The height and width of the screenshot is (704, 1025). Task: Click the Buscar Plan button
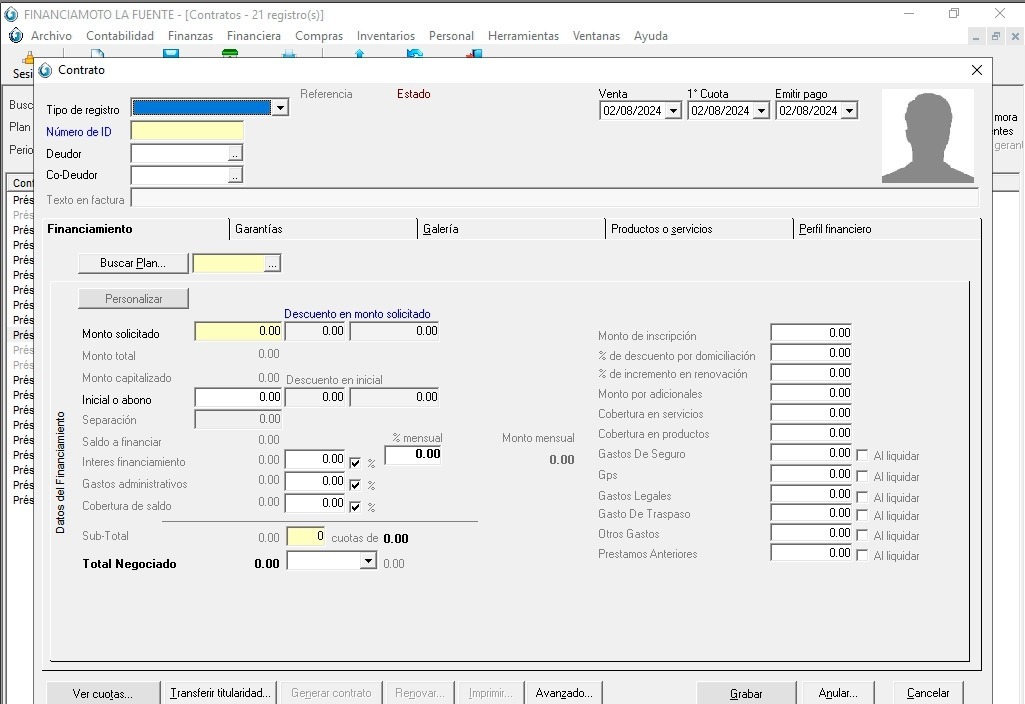[133, 263]
